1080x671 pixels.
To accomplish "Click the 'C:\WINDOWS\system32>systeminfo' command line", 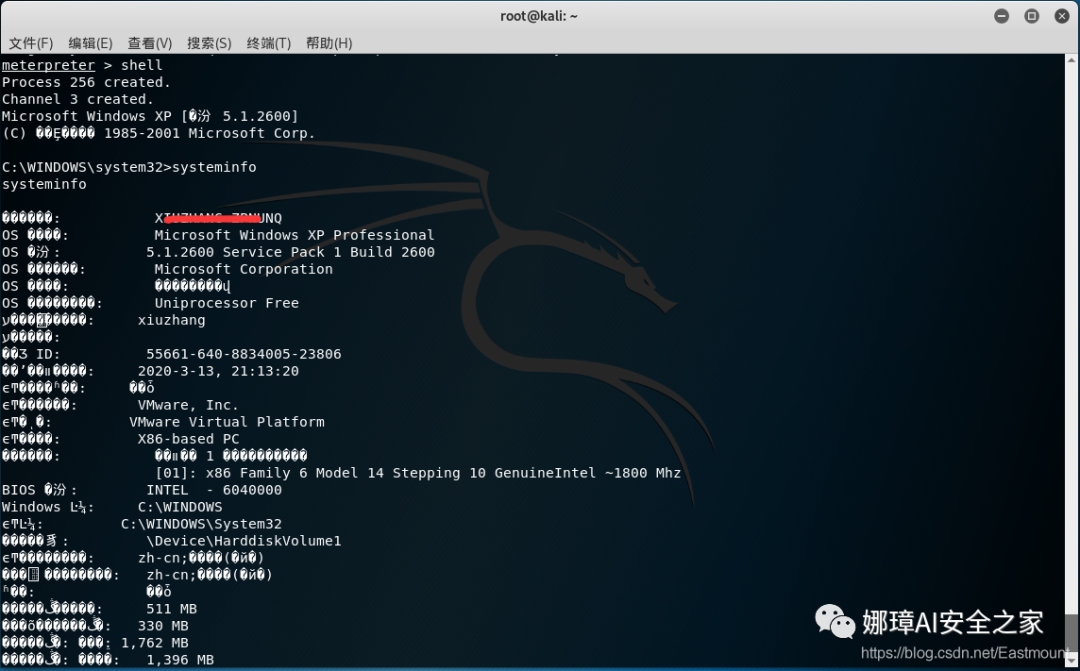I will tap(129, 167).
